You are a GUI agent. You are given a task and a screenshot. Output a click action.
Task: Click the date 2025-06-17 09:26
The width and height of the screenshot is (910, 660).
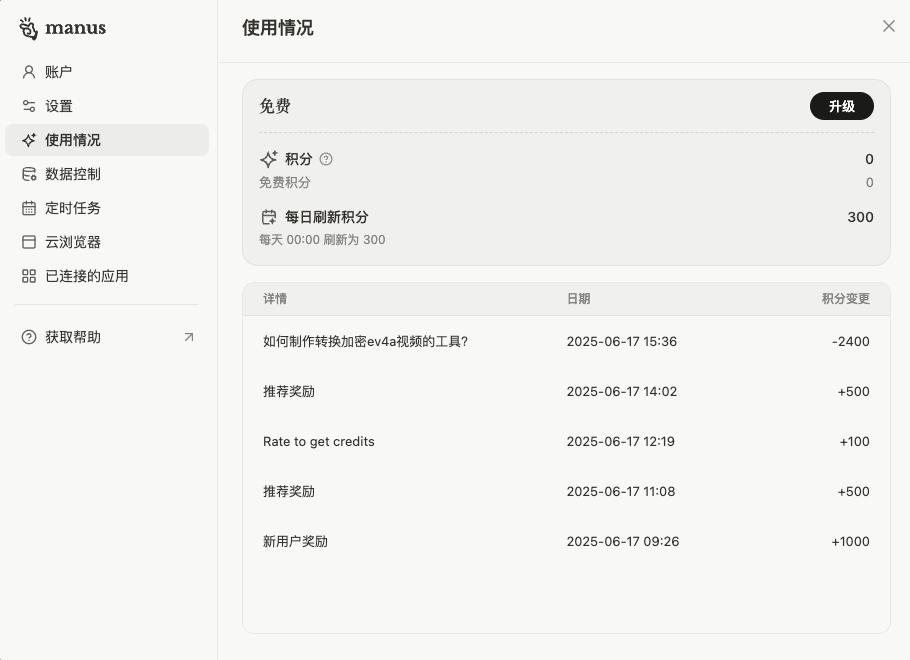point(623,541)
